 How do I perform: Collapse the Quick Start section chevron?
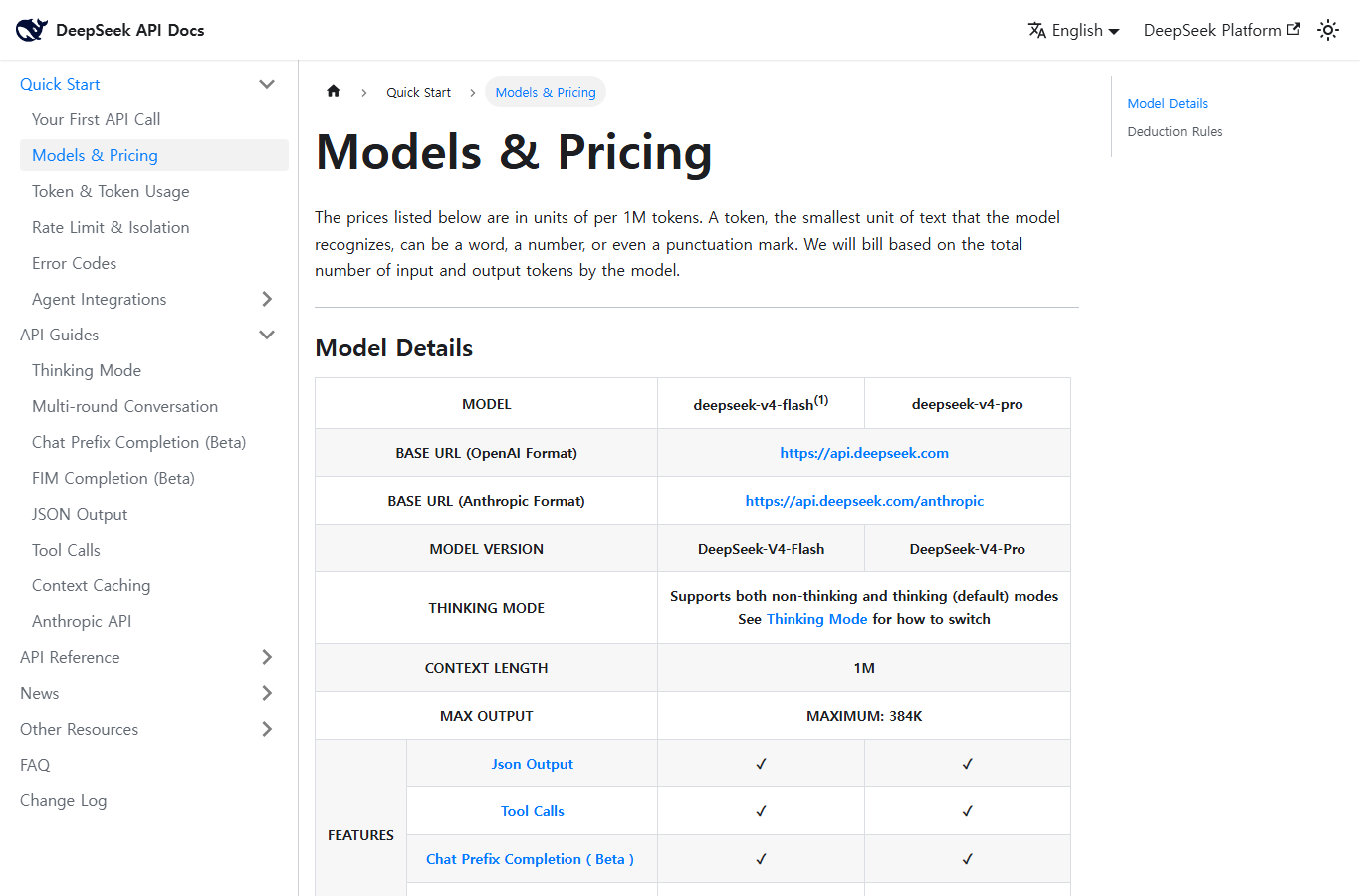[x=267, y=84]
